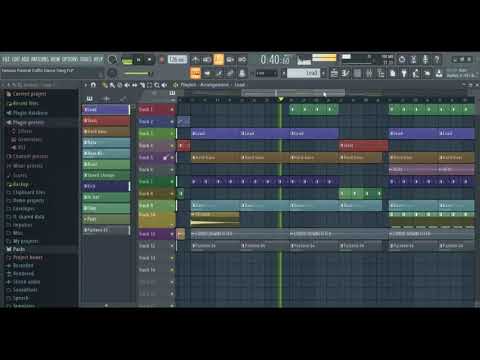The height and width of the screenshot is (360, 480).
Task: Click the main volume slider
Action: 138,74
